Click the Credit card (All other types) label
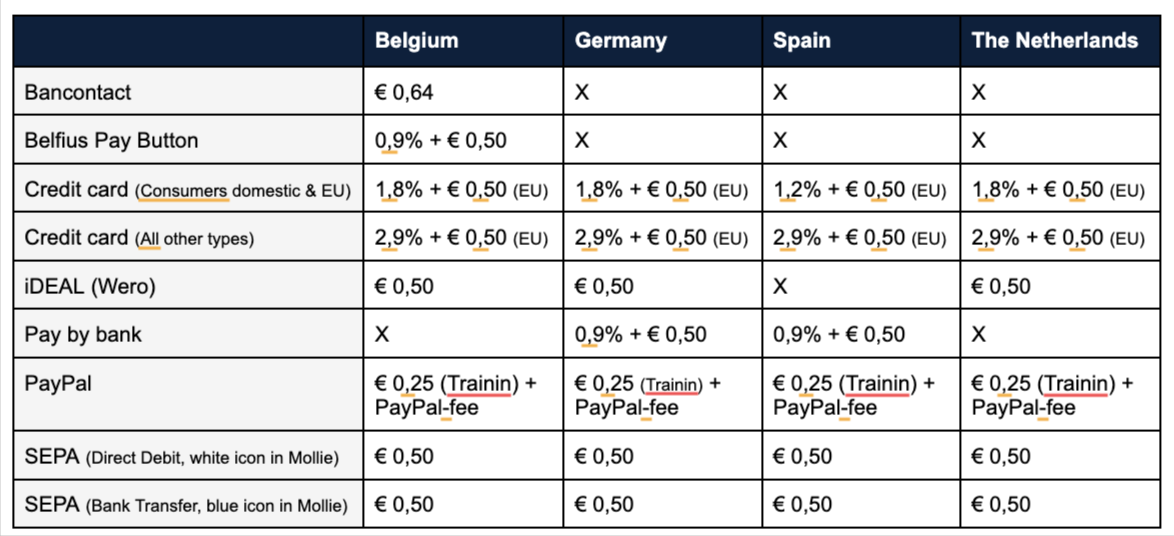 (139, 238)
